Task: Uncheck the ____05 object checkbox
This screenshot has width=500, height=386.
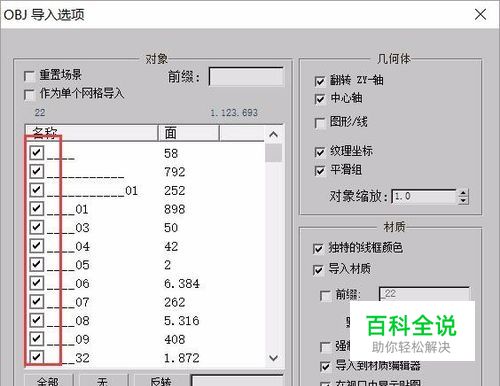Action: [x=37, y=264]
